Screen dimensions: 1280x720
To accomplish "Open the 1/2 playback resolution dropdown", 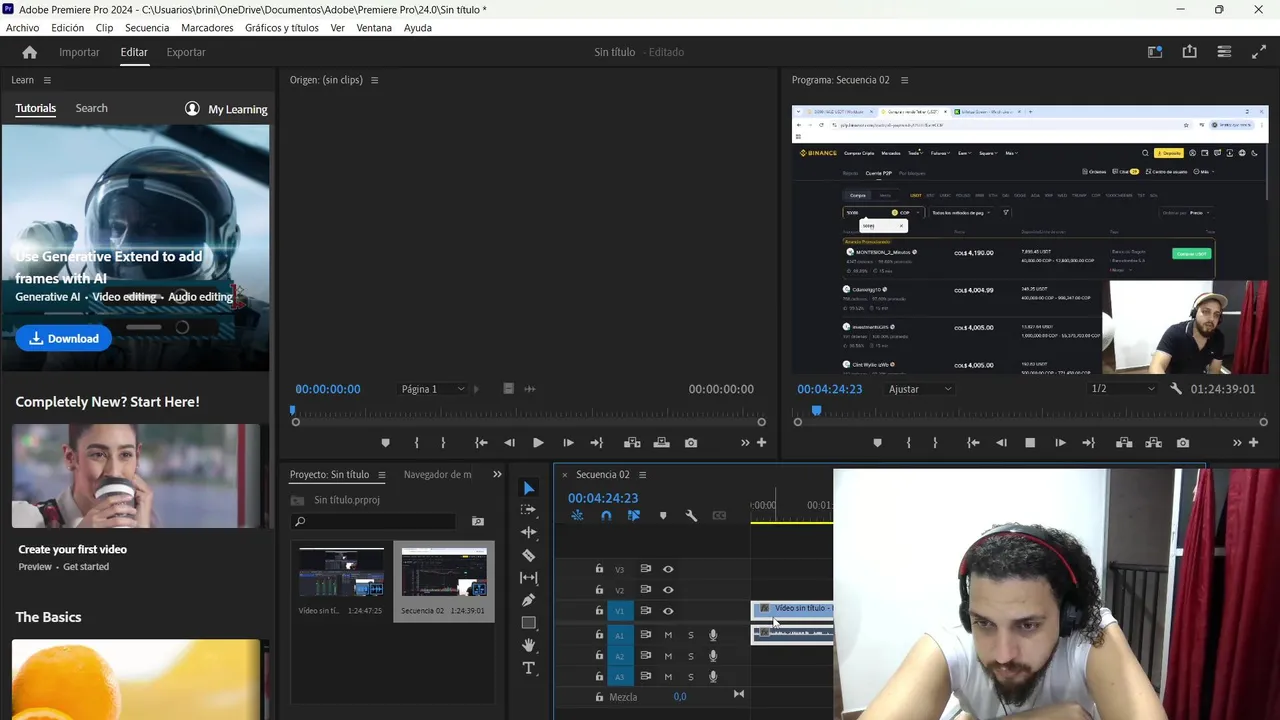I will 1123,389.
